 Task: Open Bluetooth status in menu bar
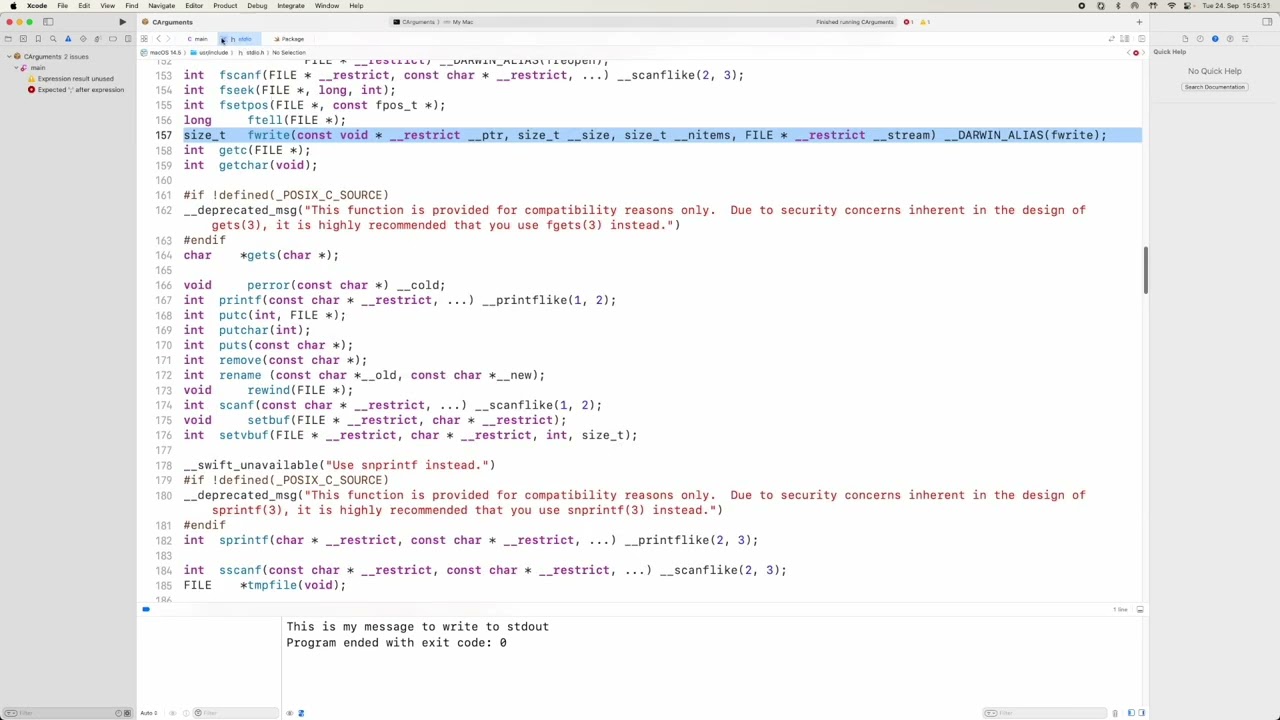point(1118,6)
